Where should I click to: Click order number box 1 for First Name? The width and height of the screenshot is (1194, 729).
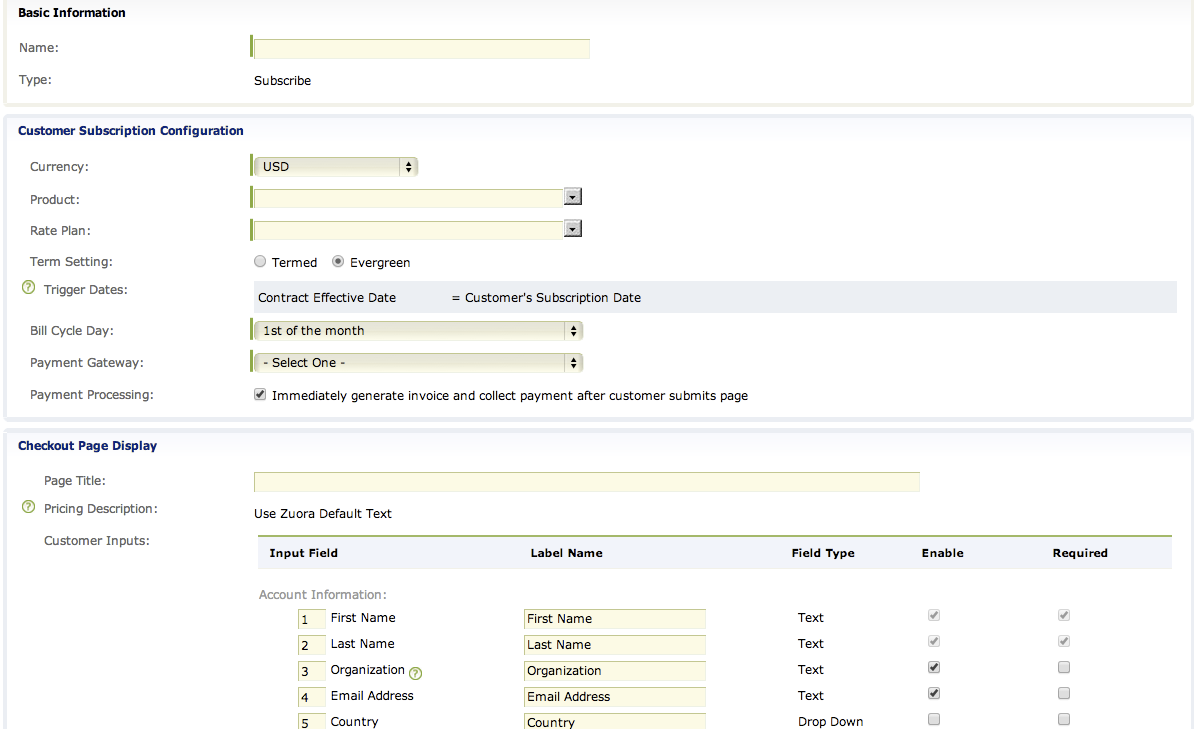(311, 619)
